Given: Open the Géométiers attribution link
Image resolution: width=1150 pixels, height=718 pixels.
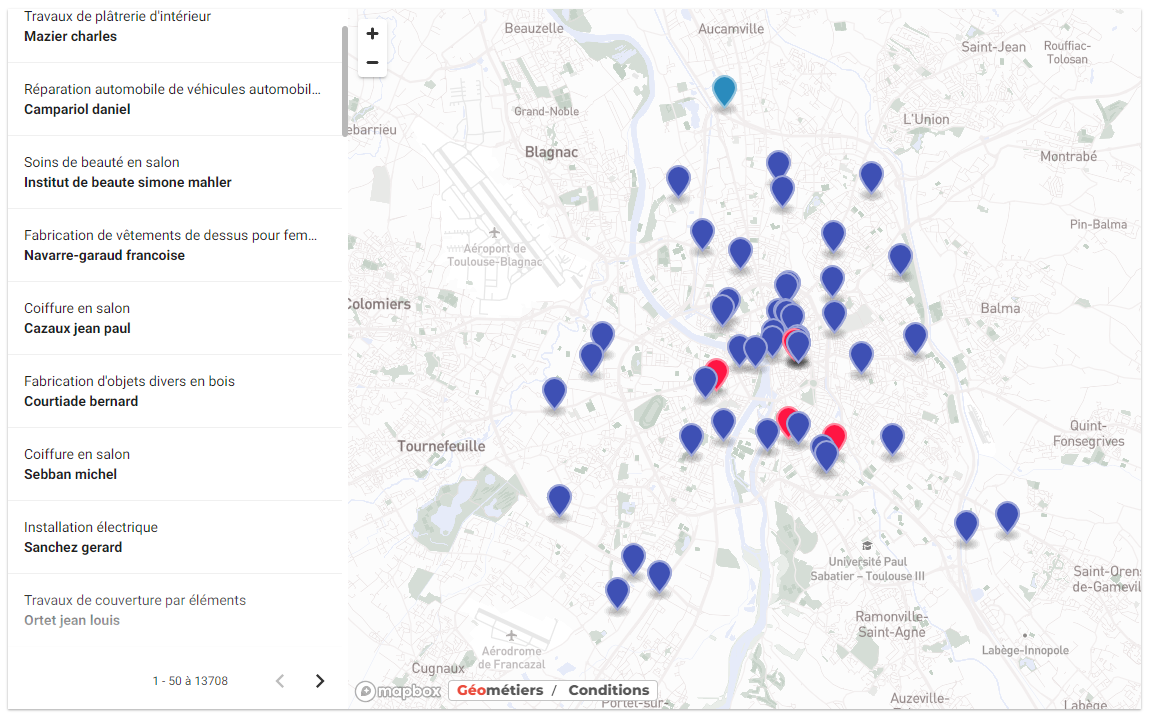Looking at the screenshot, I should 500,690.
